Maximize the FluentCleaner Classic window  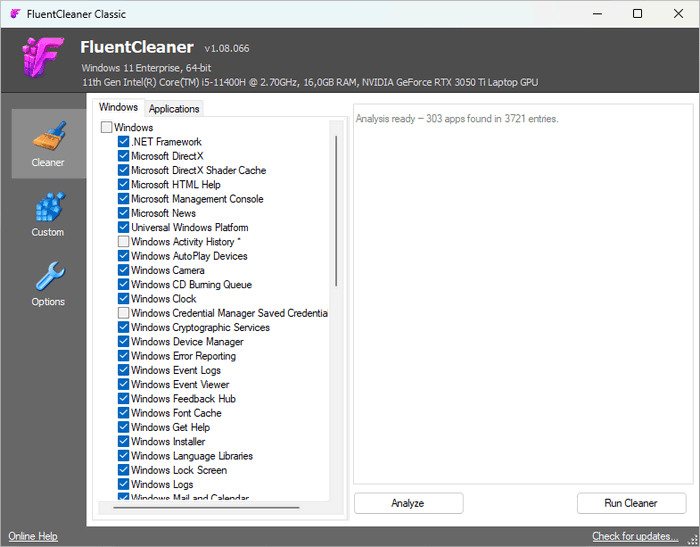638,14
